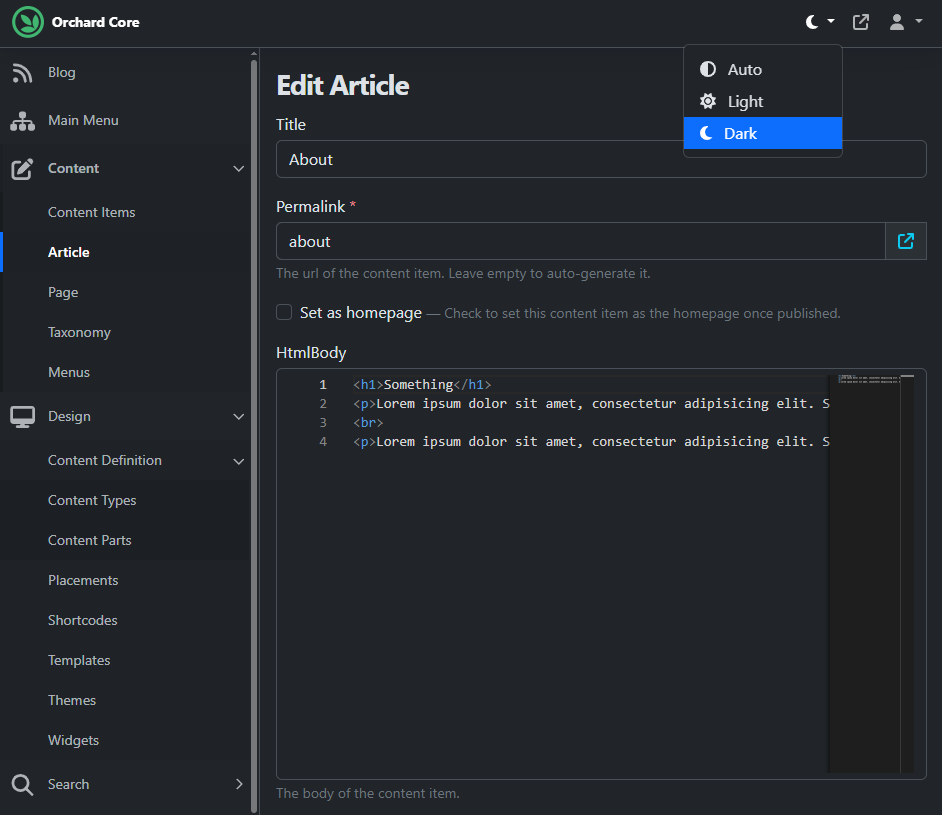Open Content Parts
This screenshot has height=815, width=942.
(90, 541)
